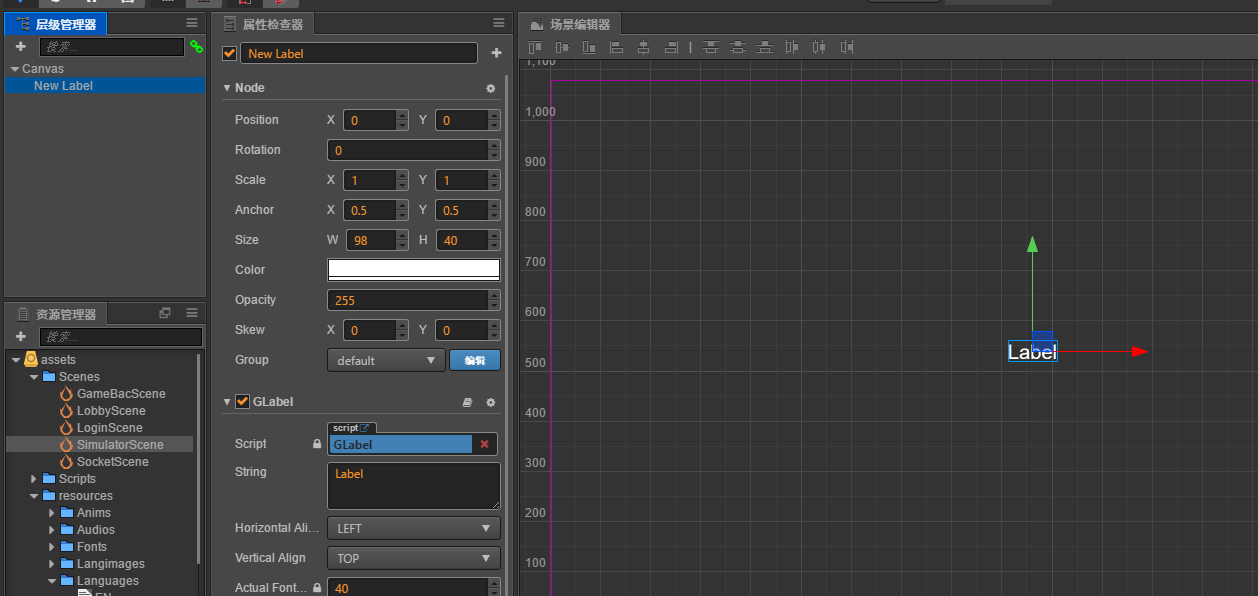Screen dimensions: 1258x596
Task: Open the white Color swatch picker
Action: 414,270
